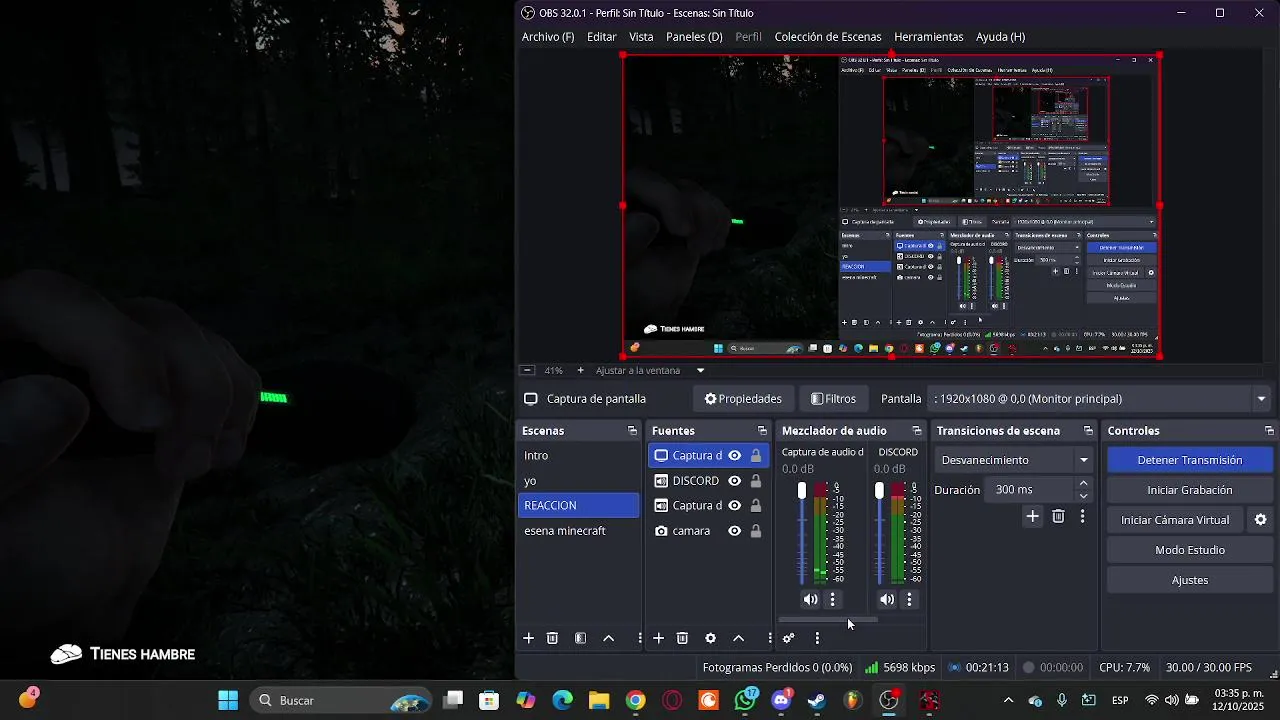Enable Modo Estudio
This screenshot has width=1280, height=720.
1190,550
